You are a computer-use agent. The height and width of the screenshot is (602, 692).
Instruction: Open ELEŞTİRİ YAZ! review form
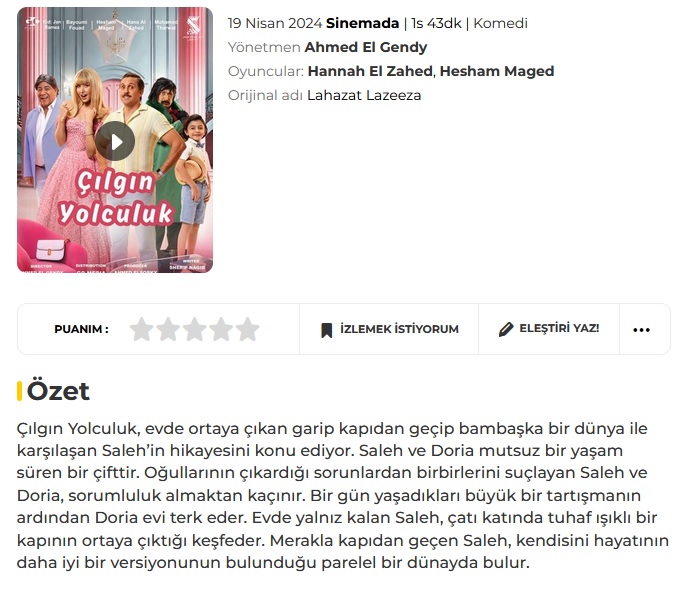pyautogui.click(x=549, y=329)
